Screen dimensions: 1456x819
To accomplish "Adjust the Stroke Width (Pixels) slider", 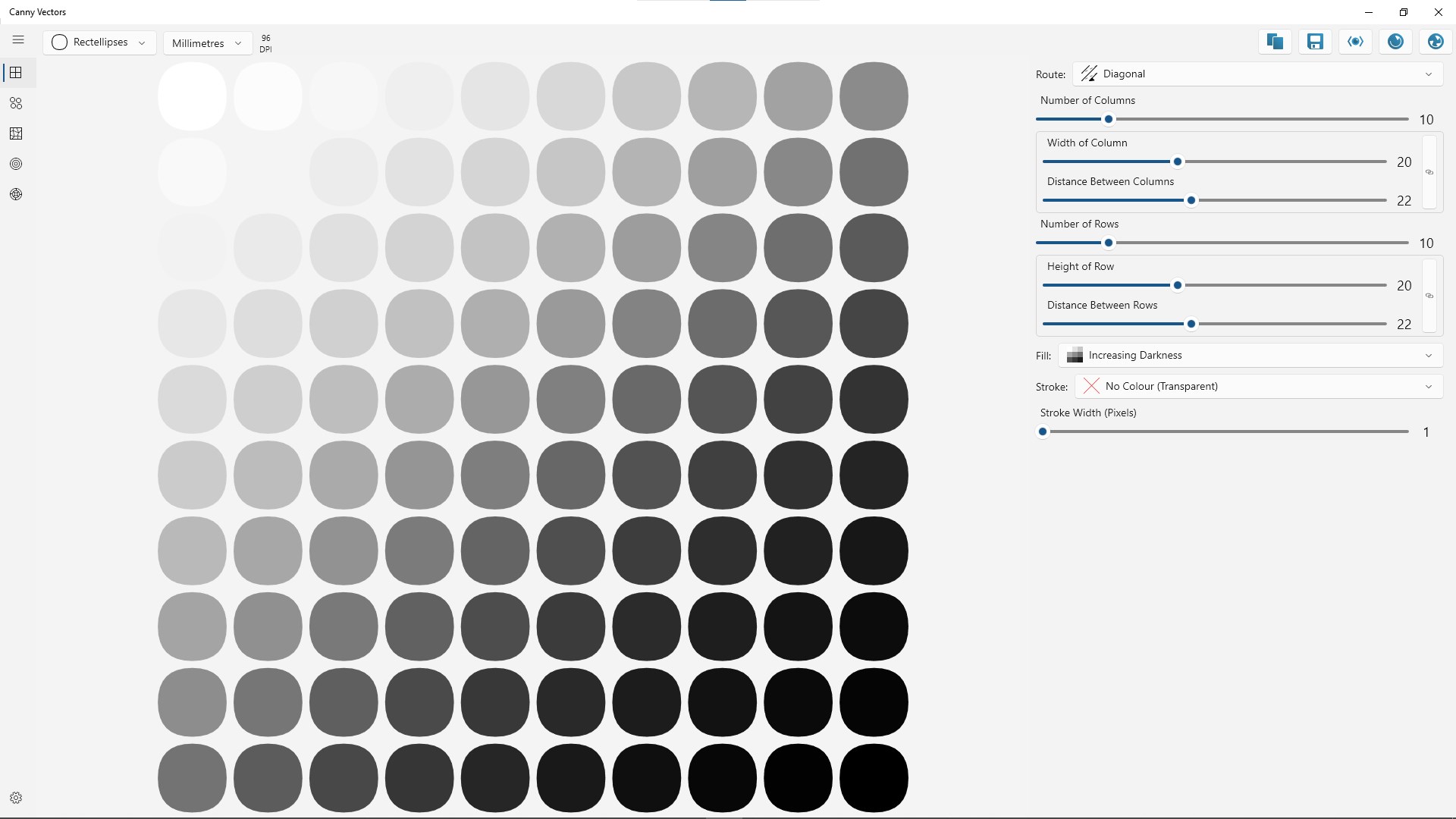I will click(x=1222, y=431).
